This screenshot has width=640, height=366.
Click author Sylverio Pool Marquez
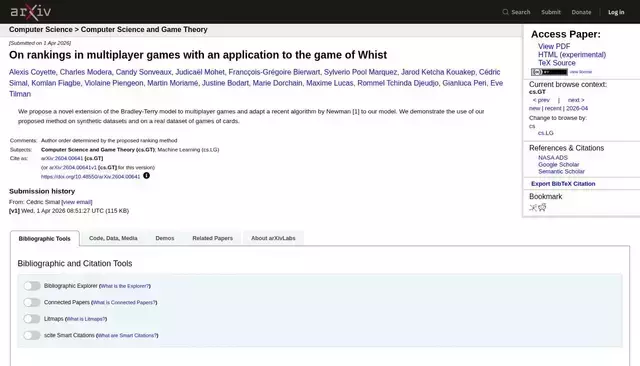pyautogui.click(x=360, y=72)
